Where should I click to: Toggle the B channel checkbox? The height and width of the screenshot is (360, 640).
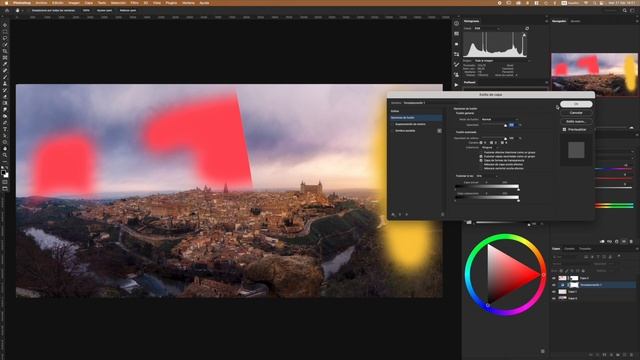502,143
